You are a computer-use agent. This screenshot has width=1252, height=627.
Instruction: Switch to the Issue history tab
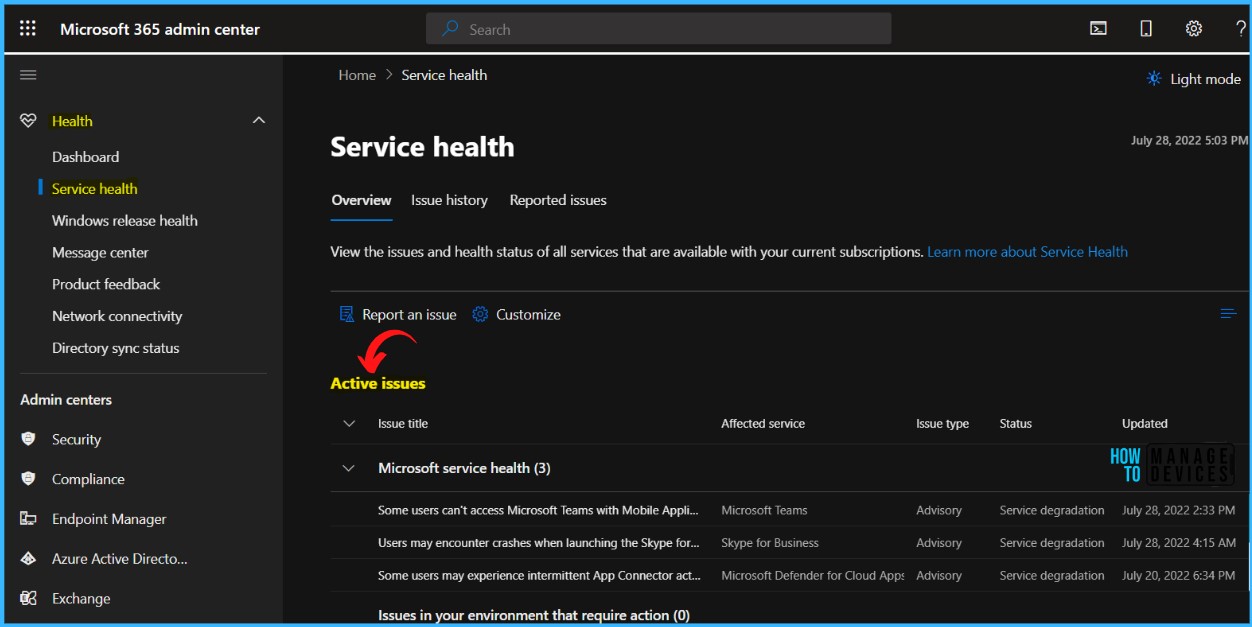click(449, 200)
